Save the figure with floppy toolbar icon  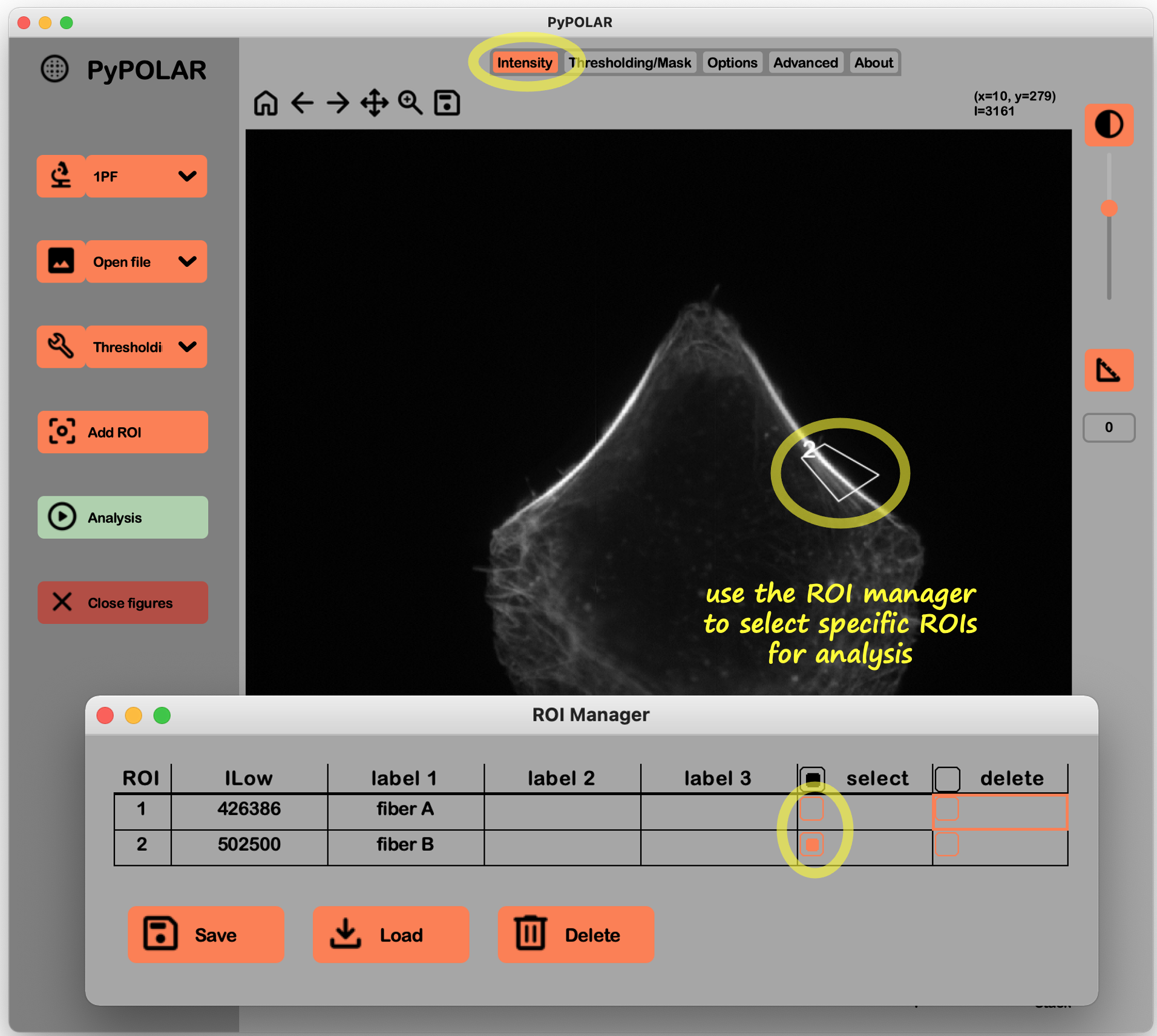[x=447, y=103]
